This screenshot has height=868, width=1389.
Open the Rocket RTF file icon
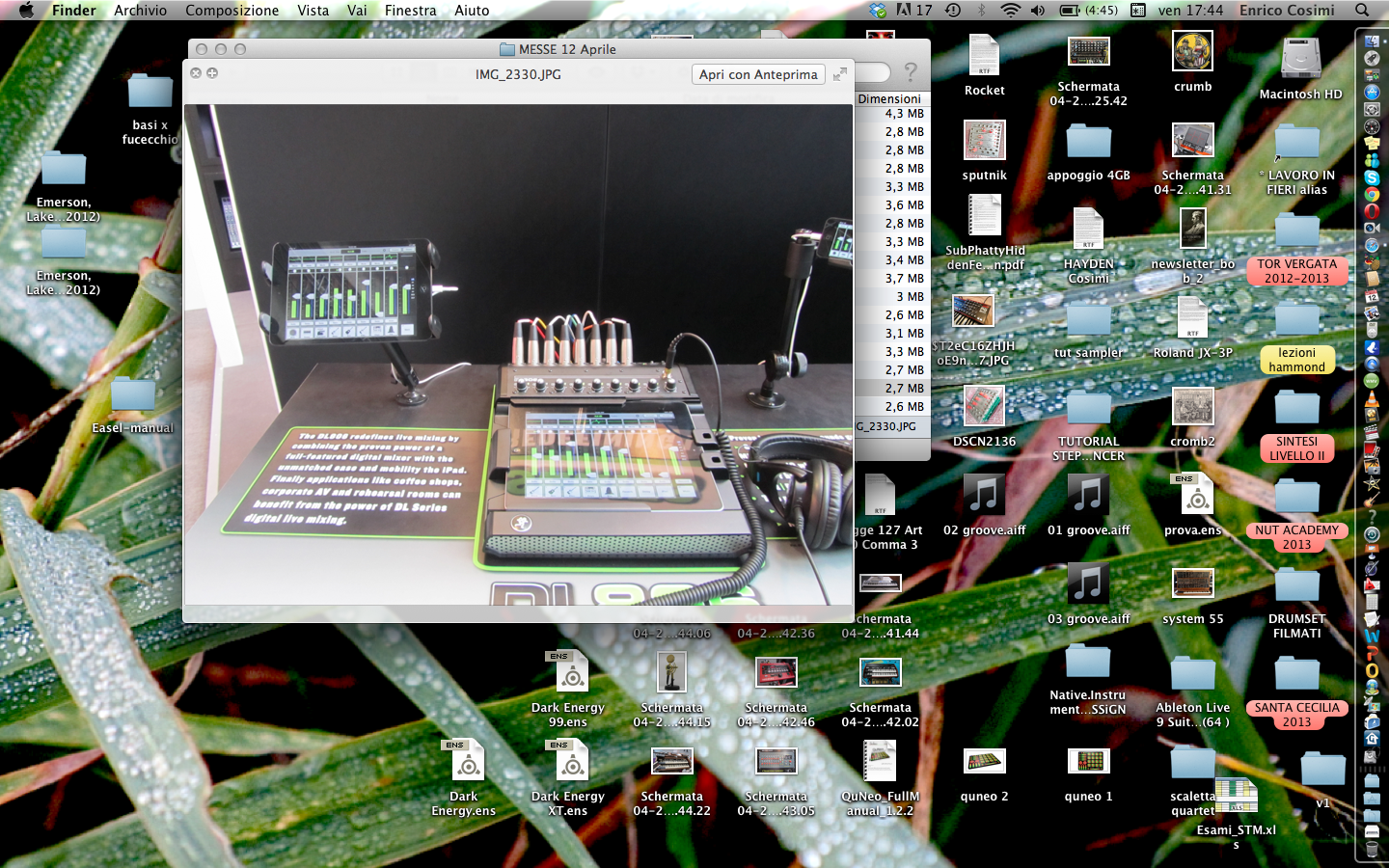point(984,56)
